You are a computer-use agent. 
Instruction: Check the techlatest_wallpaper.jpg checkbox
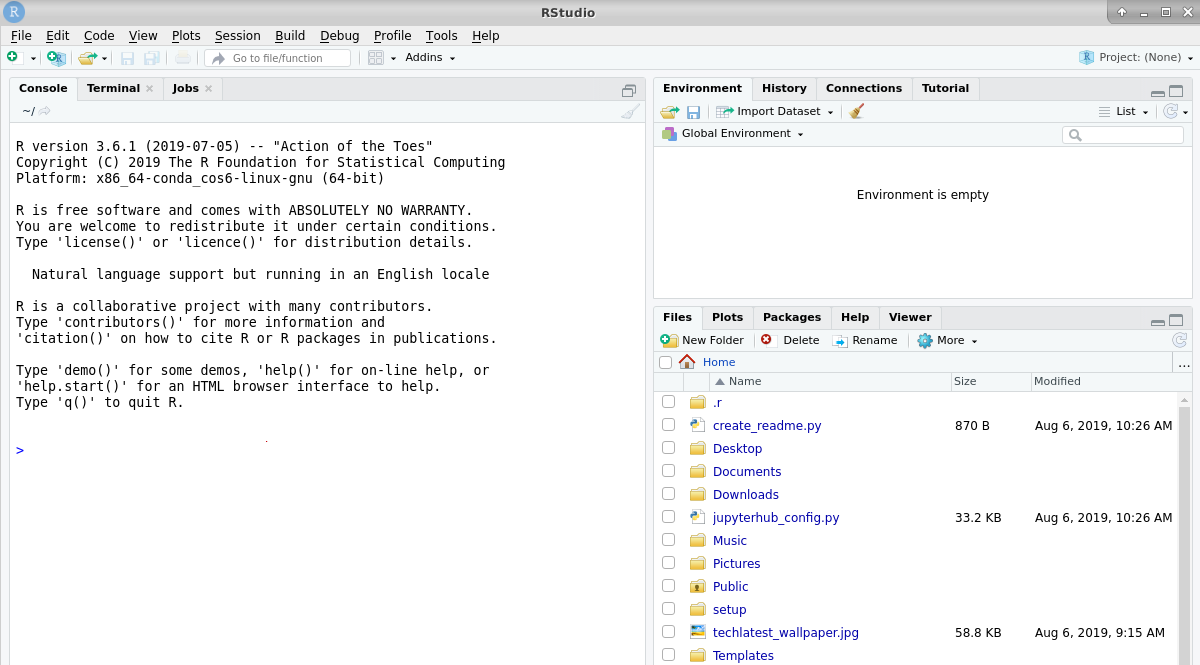click(668, 632)
